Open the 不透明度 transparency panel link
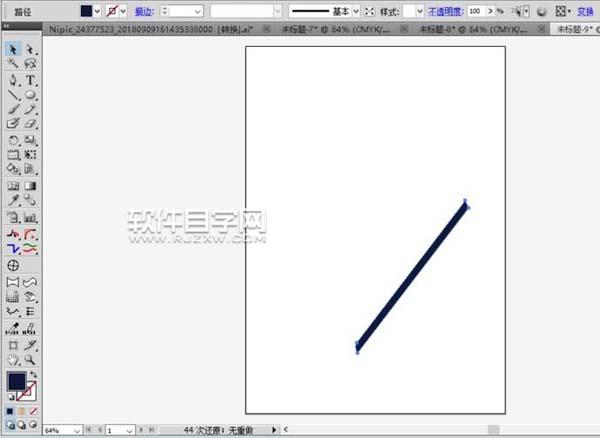The height and width of the screenshot is (438, 600). coord(445,12)
